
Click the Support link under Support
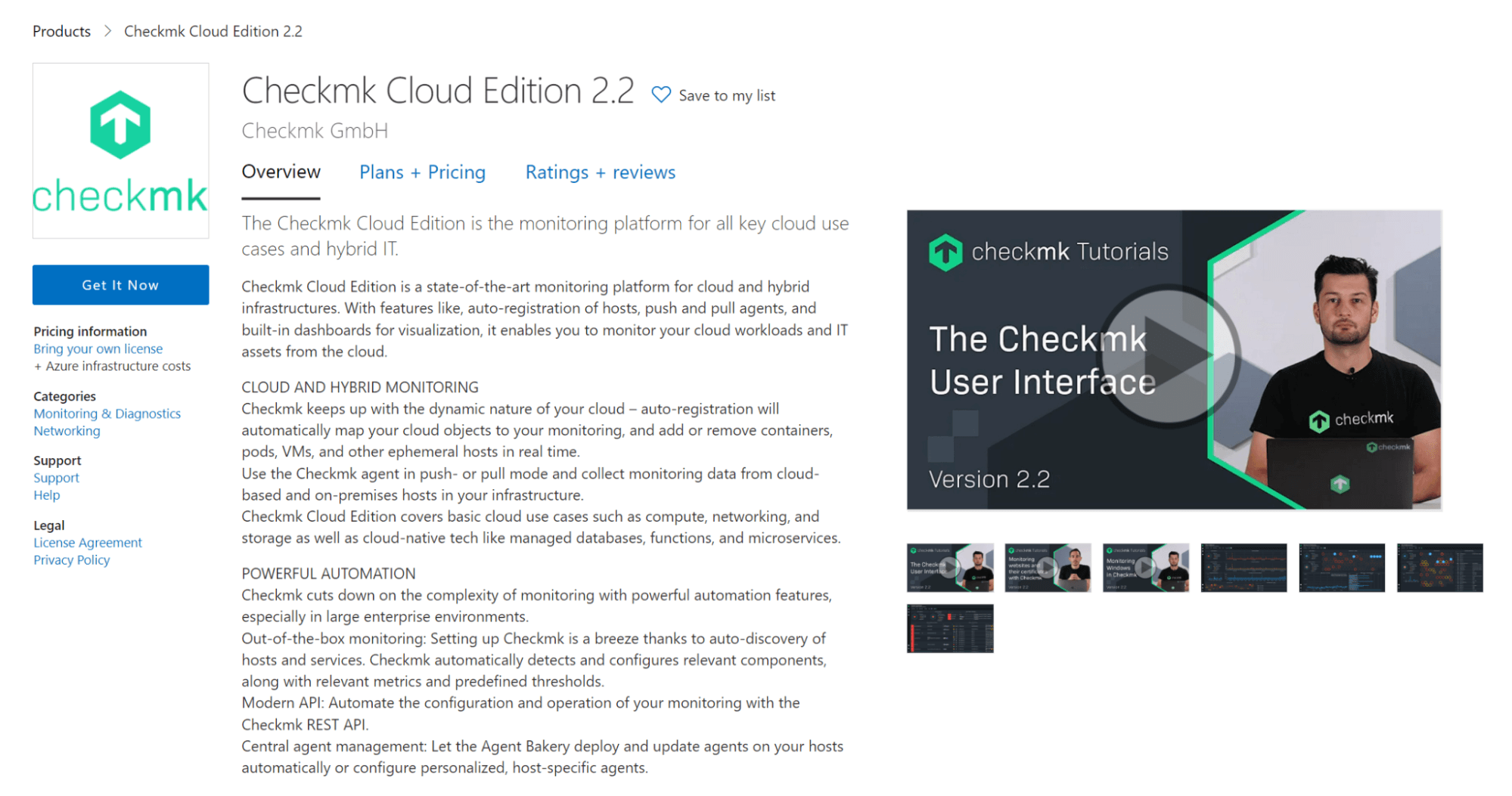56,478
